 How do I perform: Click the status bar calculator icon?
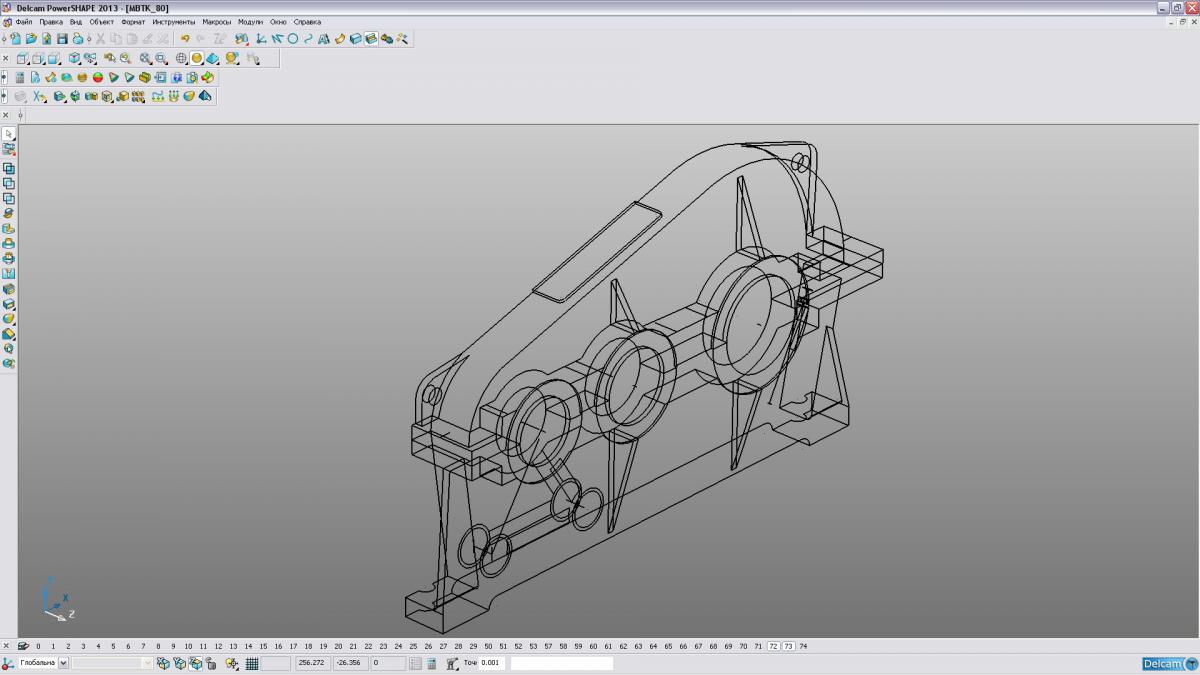(431, 663)
